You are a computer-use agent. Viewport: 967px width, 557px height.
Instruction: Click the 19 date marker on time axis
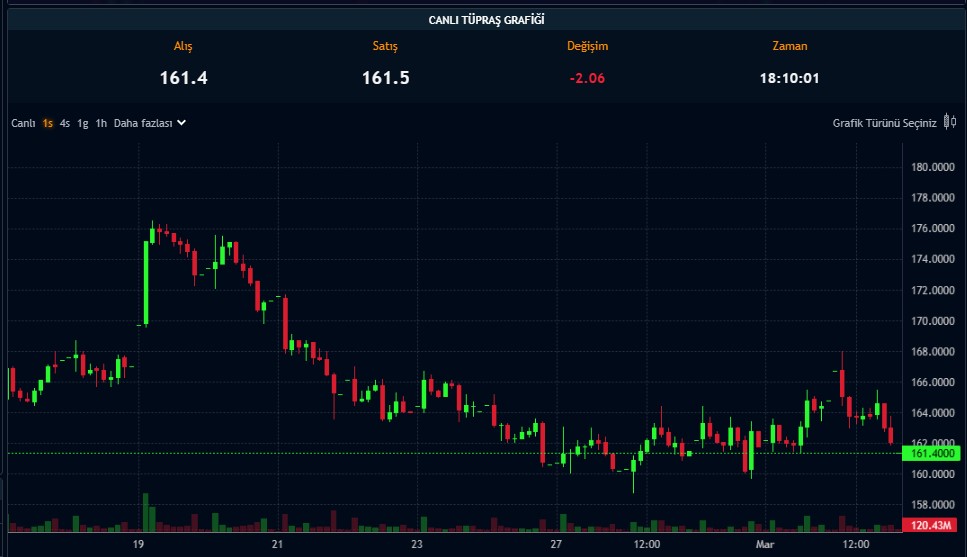coord(138,544)
